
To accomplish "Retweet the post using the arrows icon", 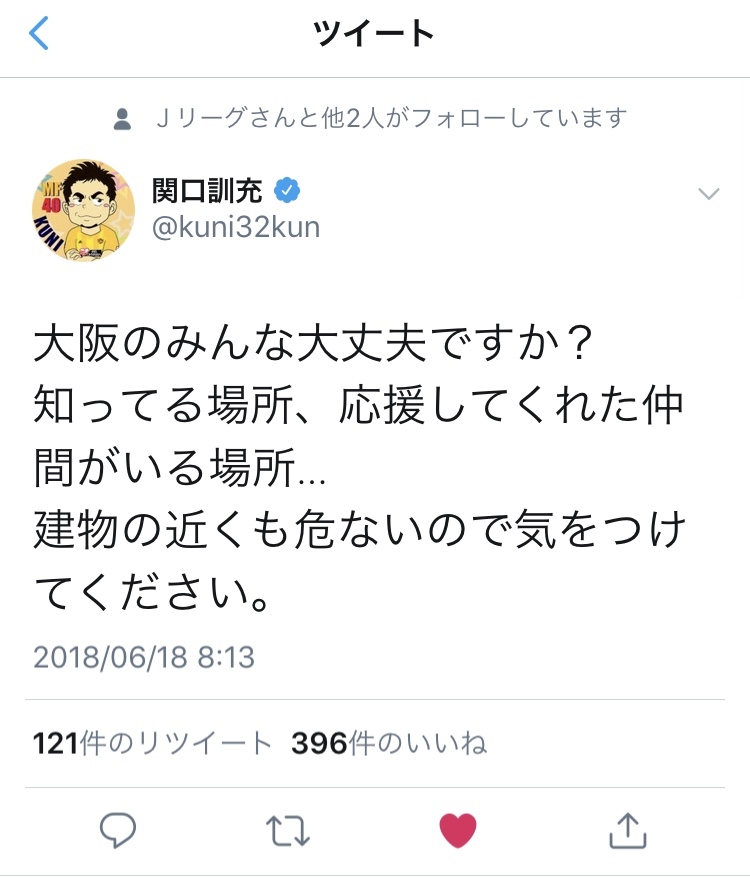I will 288,830.
